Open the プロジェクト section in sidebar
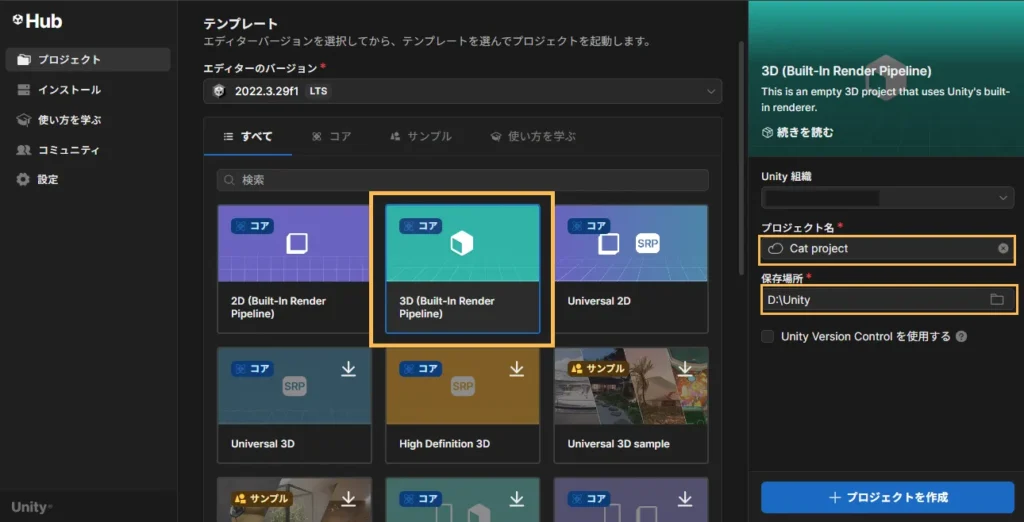 (x=88, y=59)
